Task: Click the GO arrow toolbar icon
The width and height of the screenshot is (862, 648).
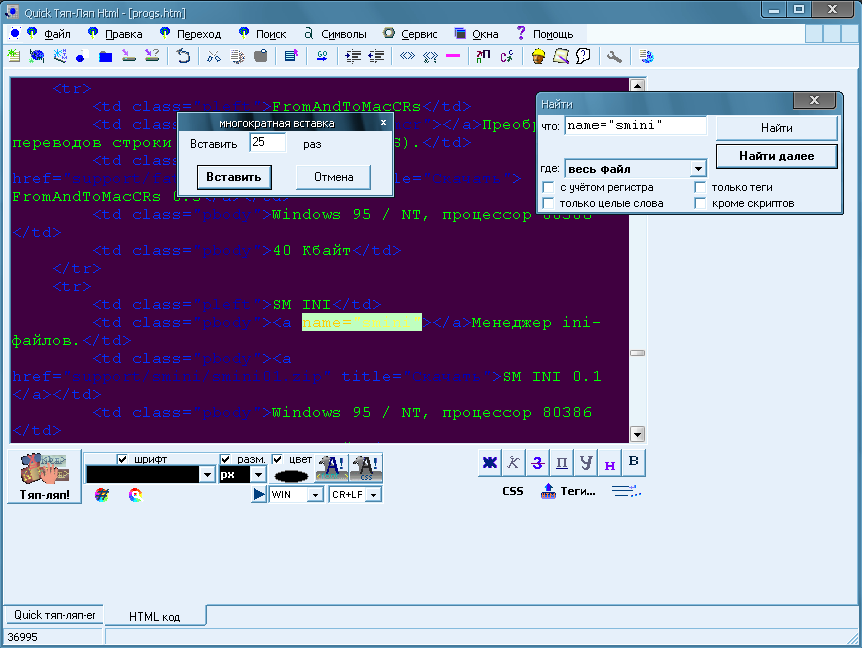Action: pyautogui.click(x=322, y=56)
